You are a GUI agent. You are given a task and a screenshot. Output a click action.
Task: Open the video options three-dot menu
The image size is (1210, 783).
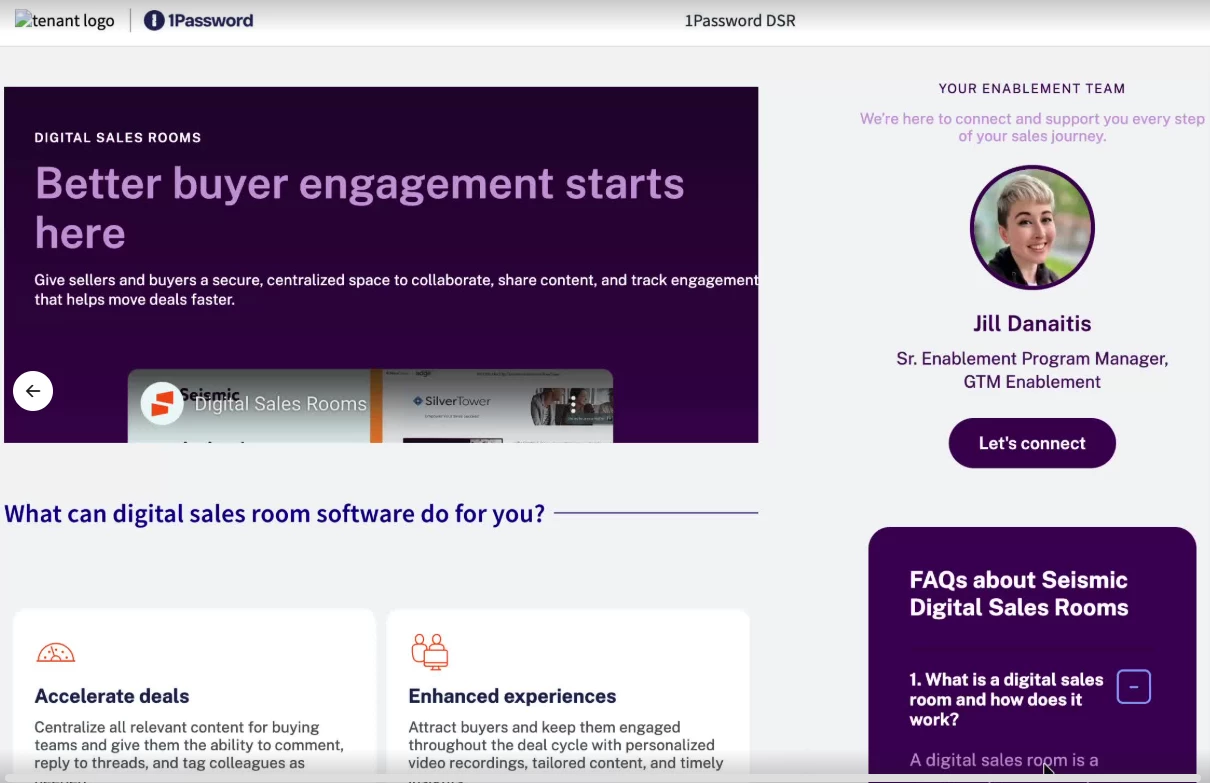click(573, 404)
